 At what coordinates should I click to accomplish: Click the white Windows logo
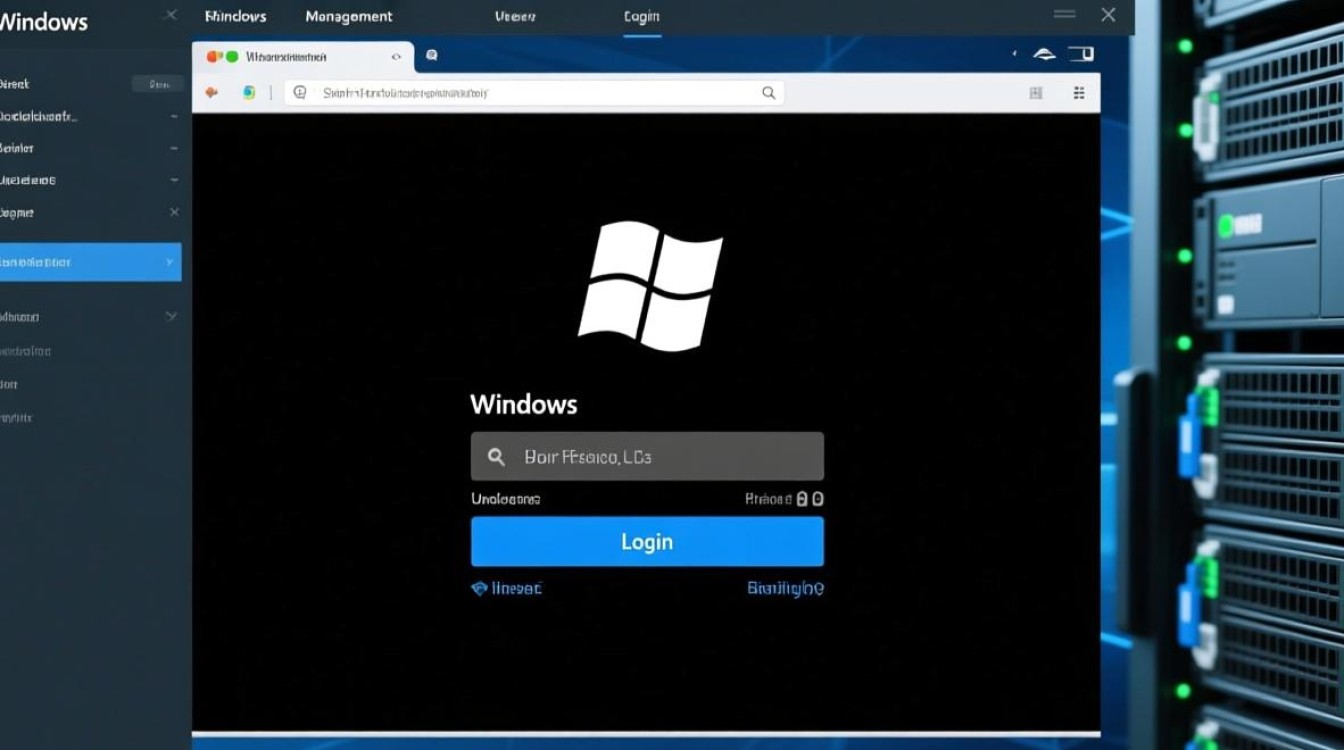click(650, 285)
